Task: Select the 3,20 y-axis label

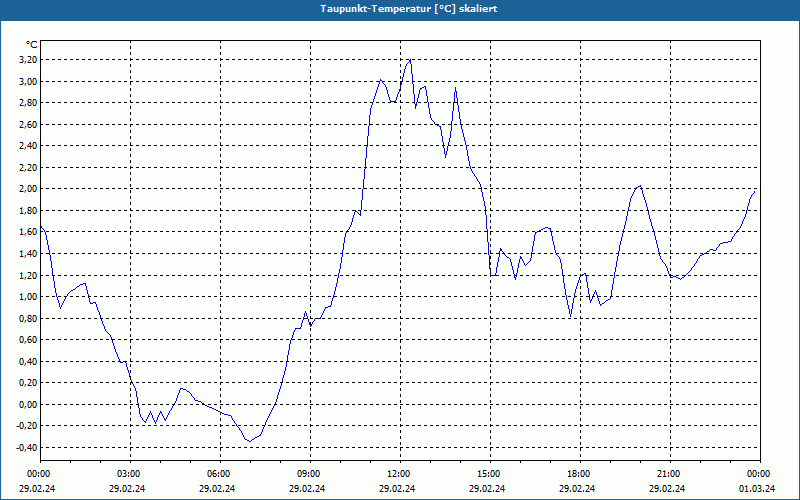Action: (28, 60)
